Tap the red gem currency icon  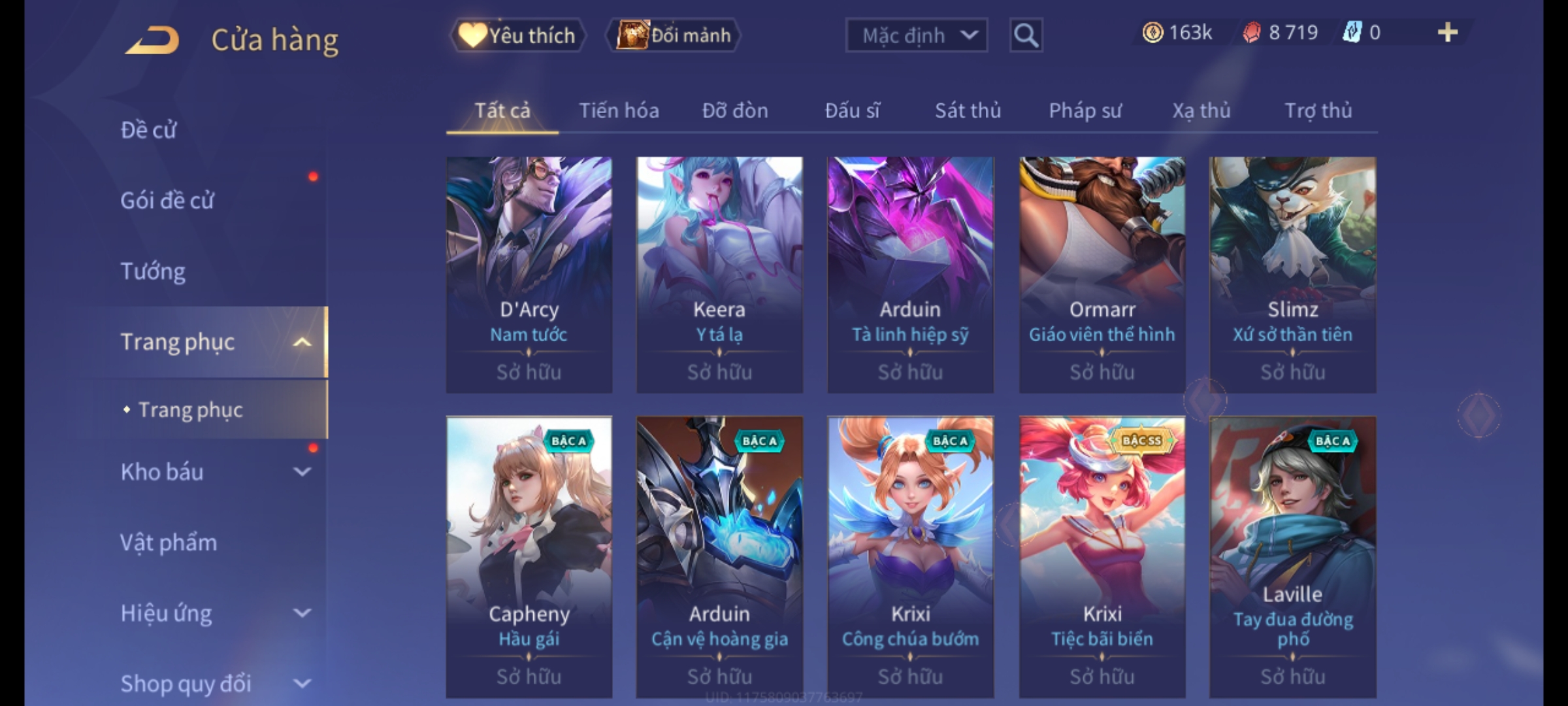coord(1252,32)
